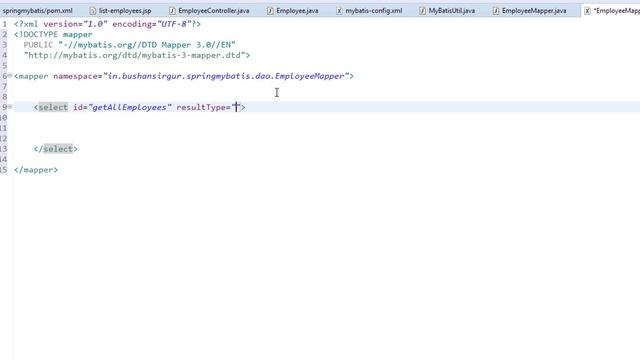Switch to the springmybatis/pom.xml tab
This screenshot has height=360, width=640.
[x=37, y=11]
